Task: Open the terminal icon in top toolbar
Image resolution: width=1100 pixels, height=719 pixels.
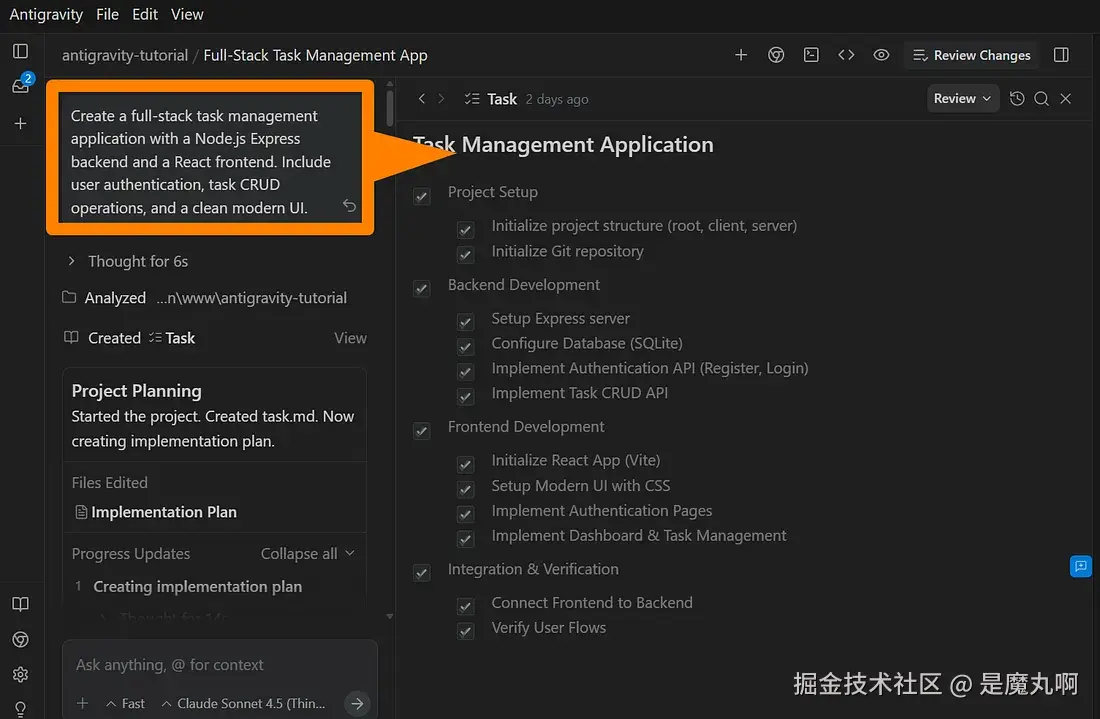Action: pos(811,55)
